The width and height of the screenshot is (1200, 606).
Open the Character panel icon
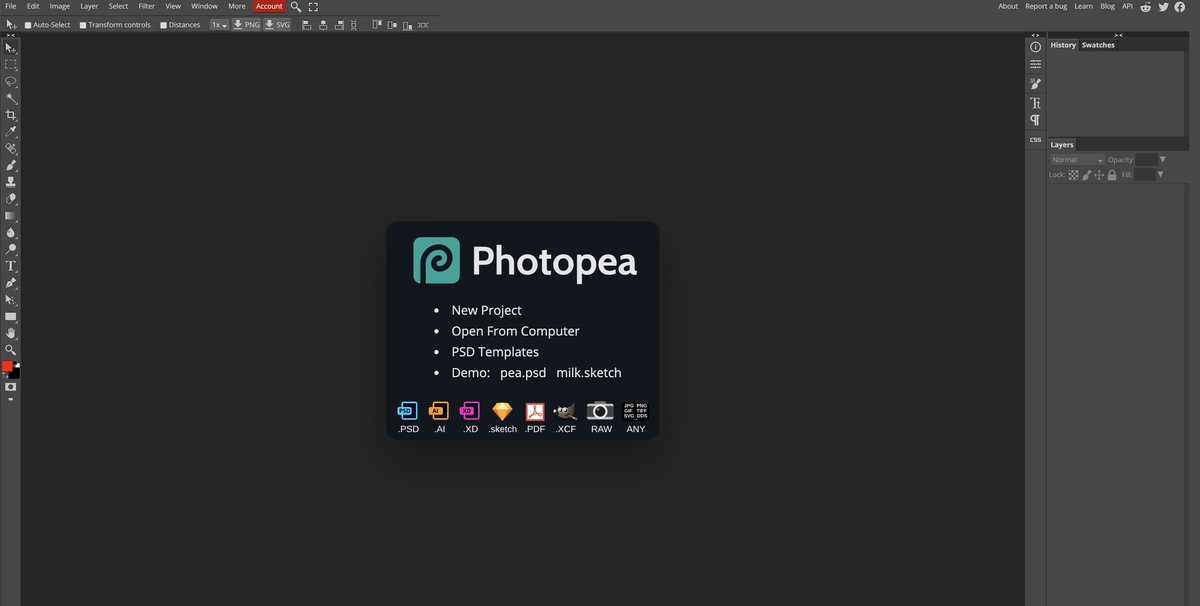[1035, 103]
